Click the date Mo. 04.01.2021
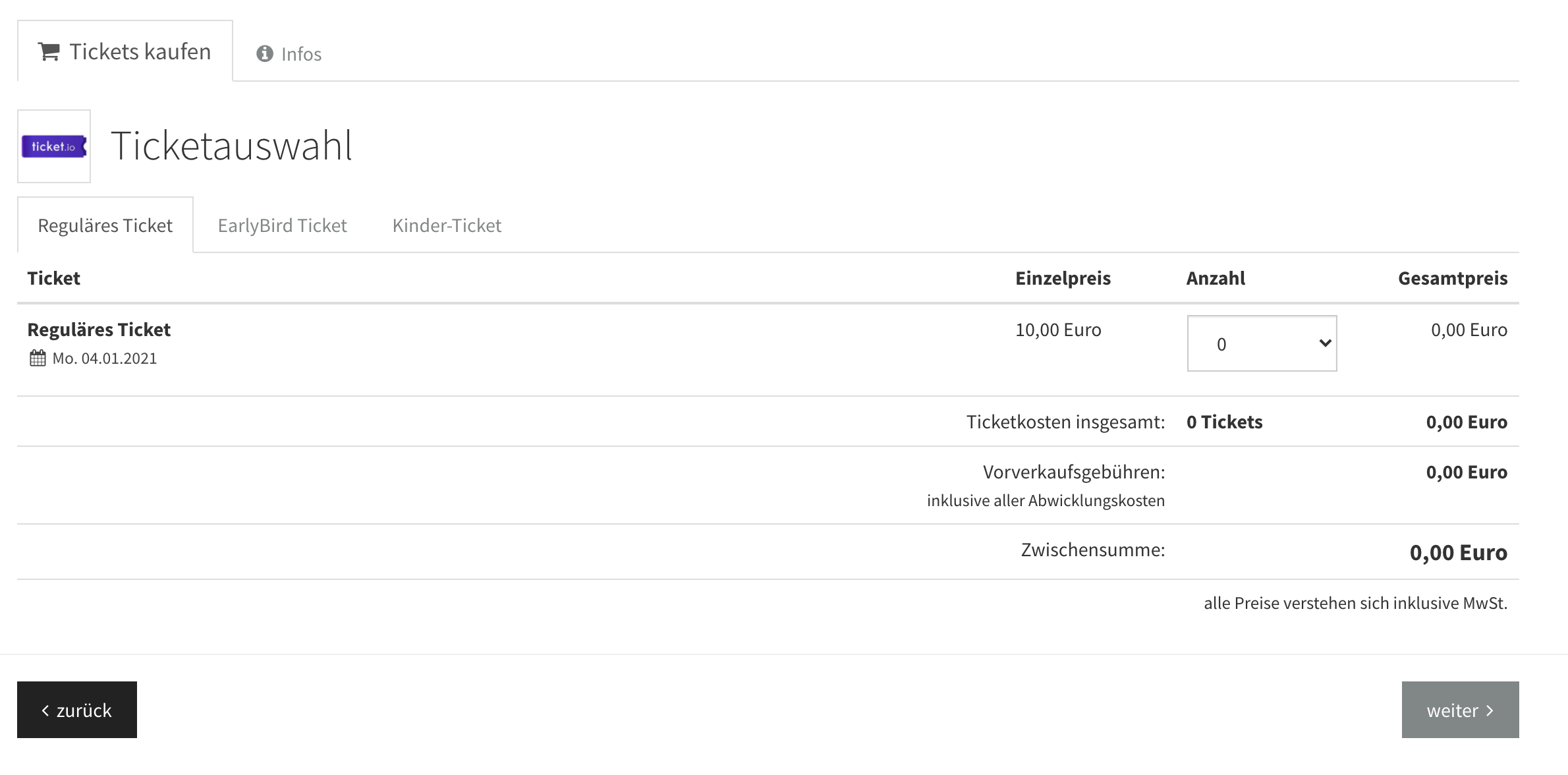1568x775 pixels. point(105,359)
